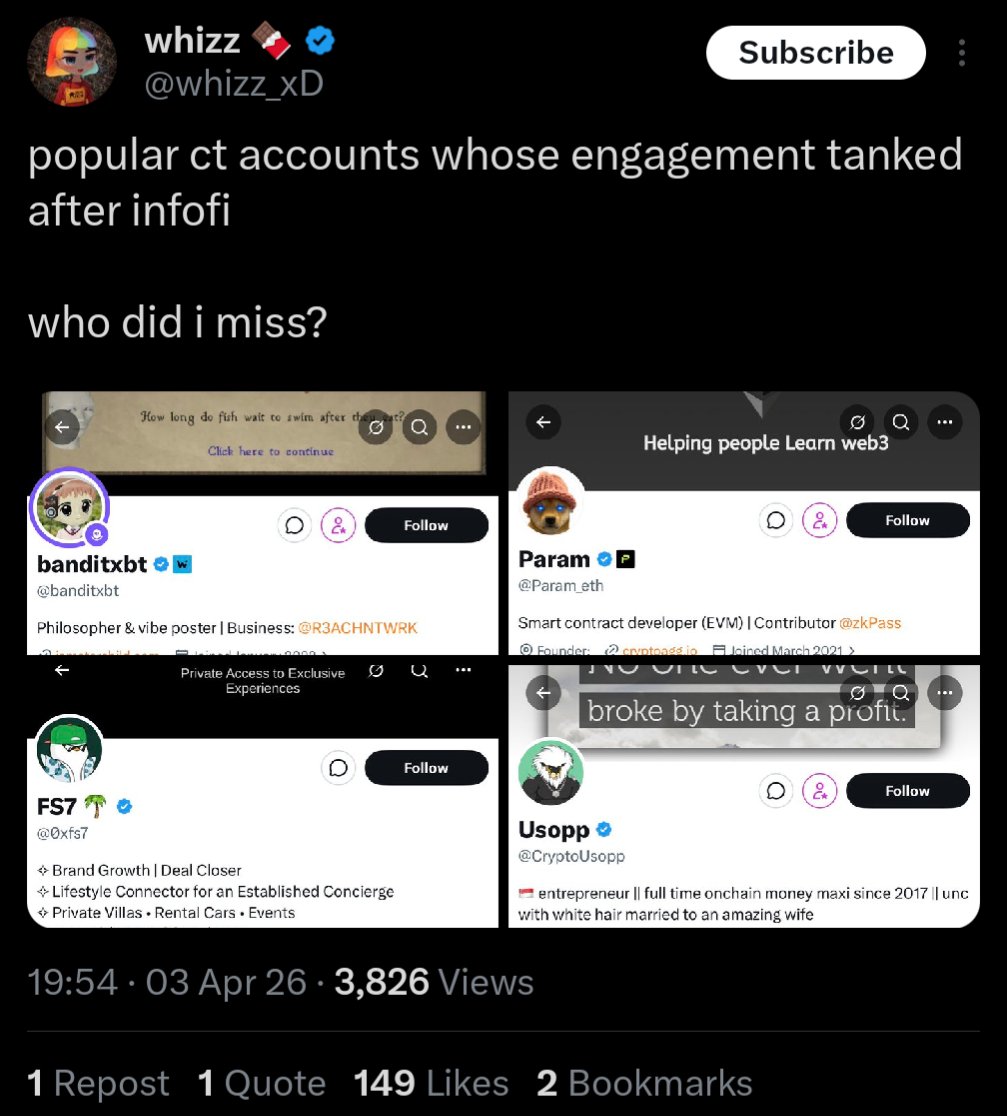Open the more options on banditxbt's banner
This screenshot has height=1116, width=1007.
[462, 428]
